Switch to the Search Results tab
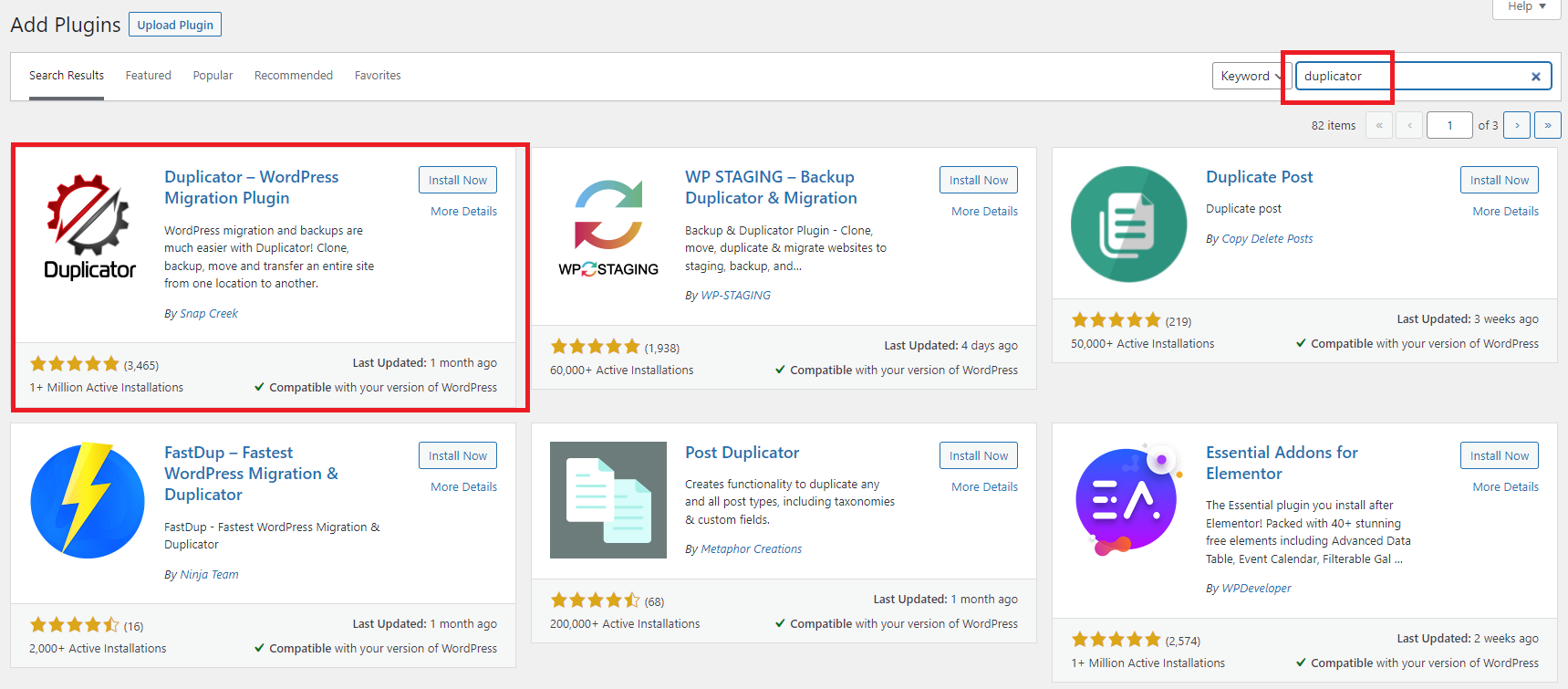The image size is (1568, 689). 67,76
